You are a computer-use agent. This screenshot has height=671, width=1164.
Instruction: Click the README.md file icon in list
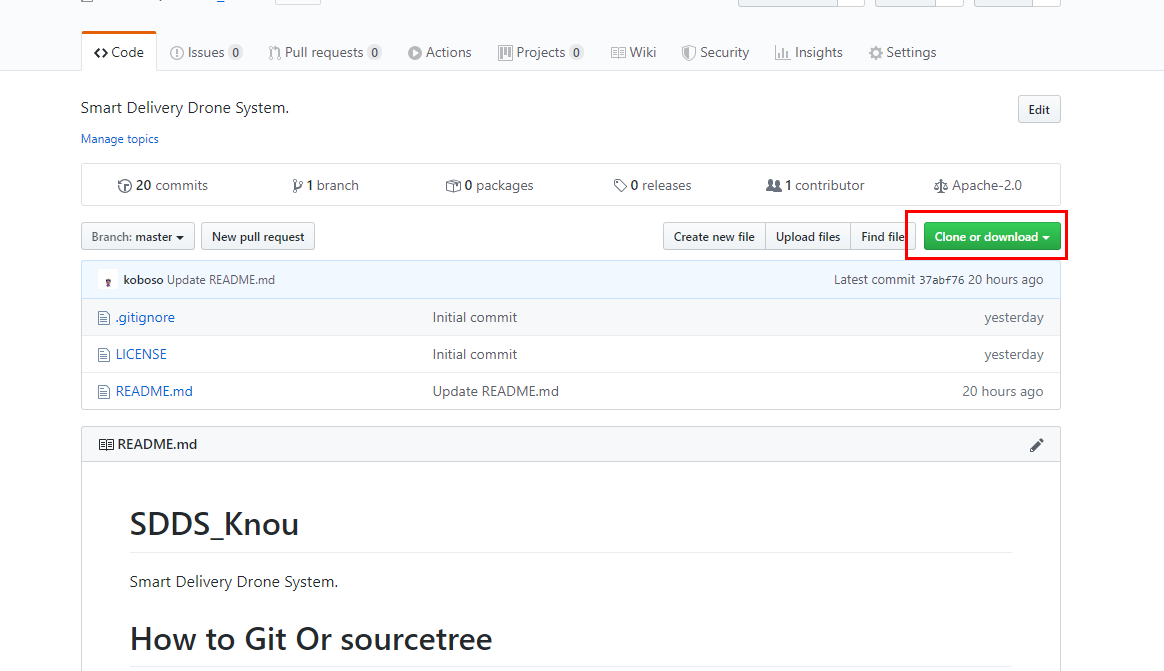[x=104, y=392]
